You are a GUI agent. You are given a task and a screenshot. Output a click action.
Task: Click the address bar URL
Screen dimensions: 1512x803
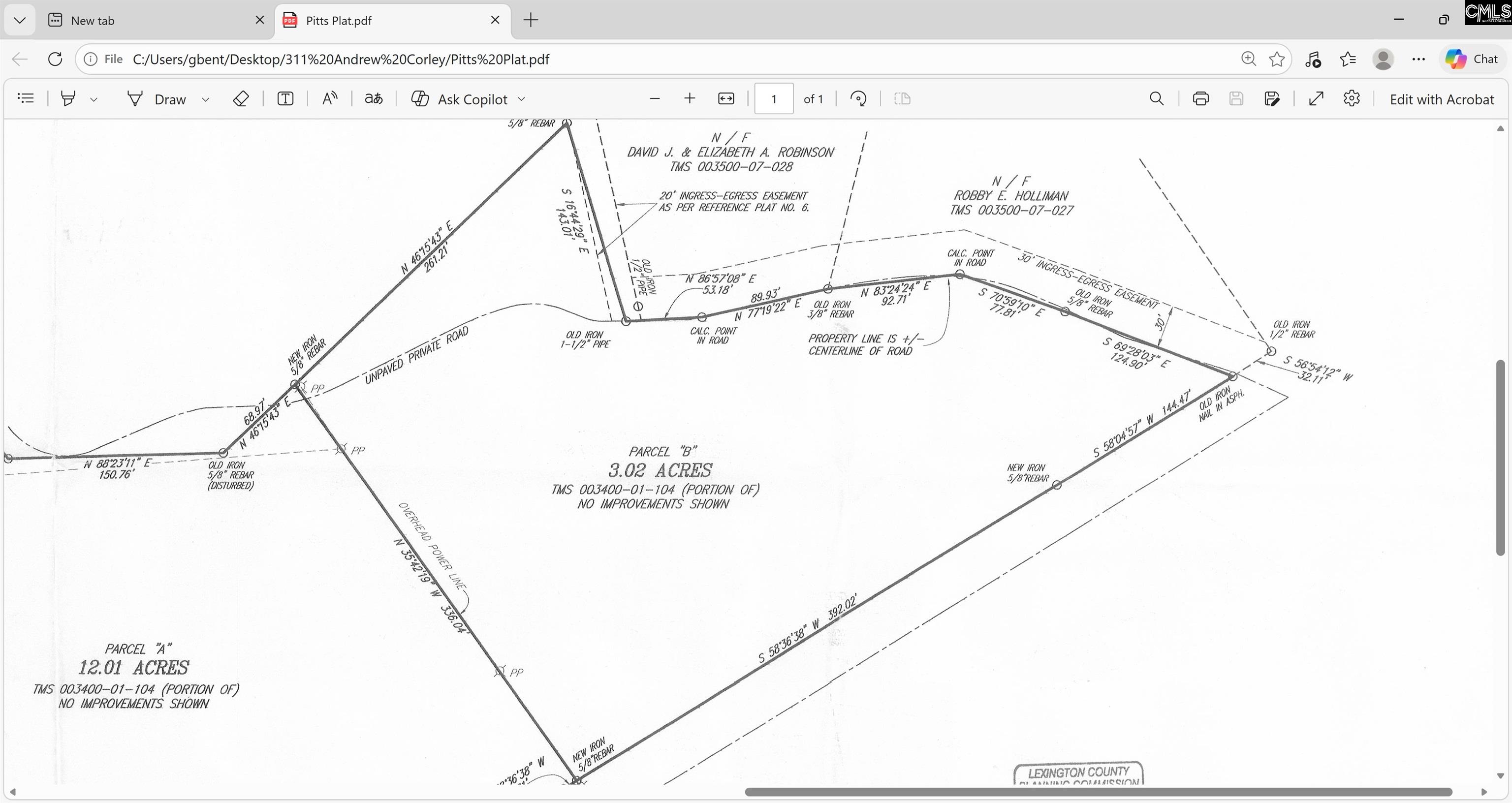pos(341,59)
